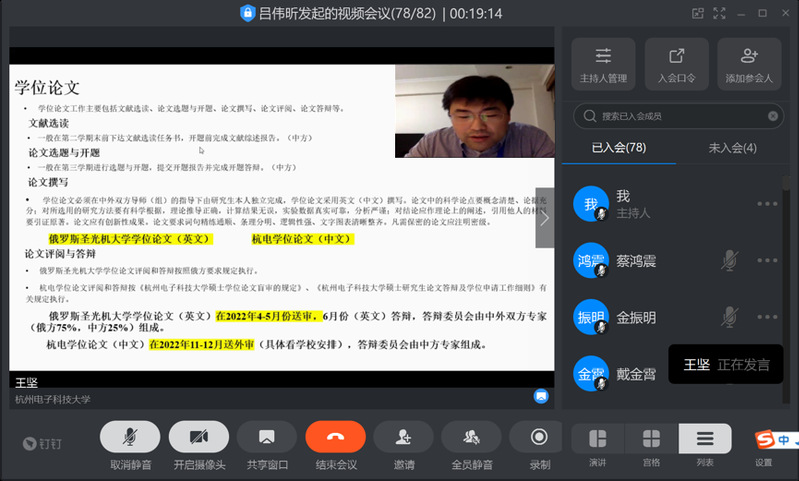Screen dimensions: 799x481
Task: Turn on camera with 开启摄像头
Action: click(x=199, y=437)
